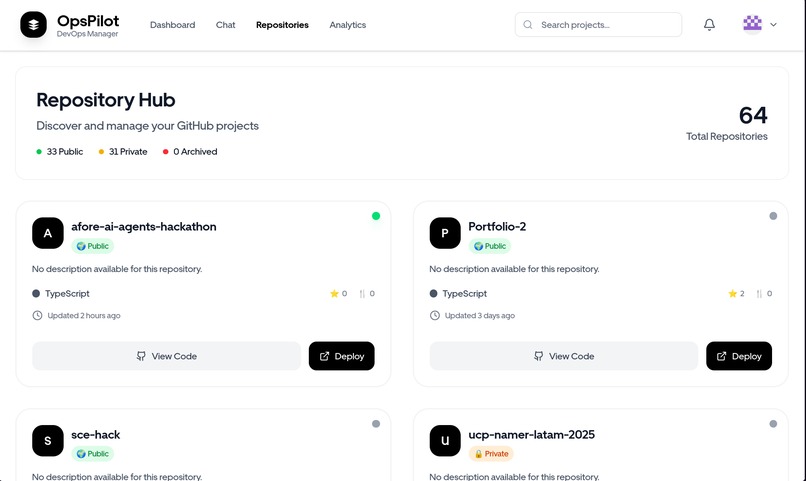Open the afore-ai-agents-hackathon repository title
Screen dimensions: 806x481
(x=144, y=227)
